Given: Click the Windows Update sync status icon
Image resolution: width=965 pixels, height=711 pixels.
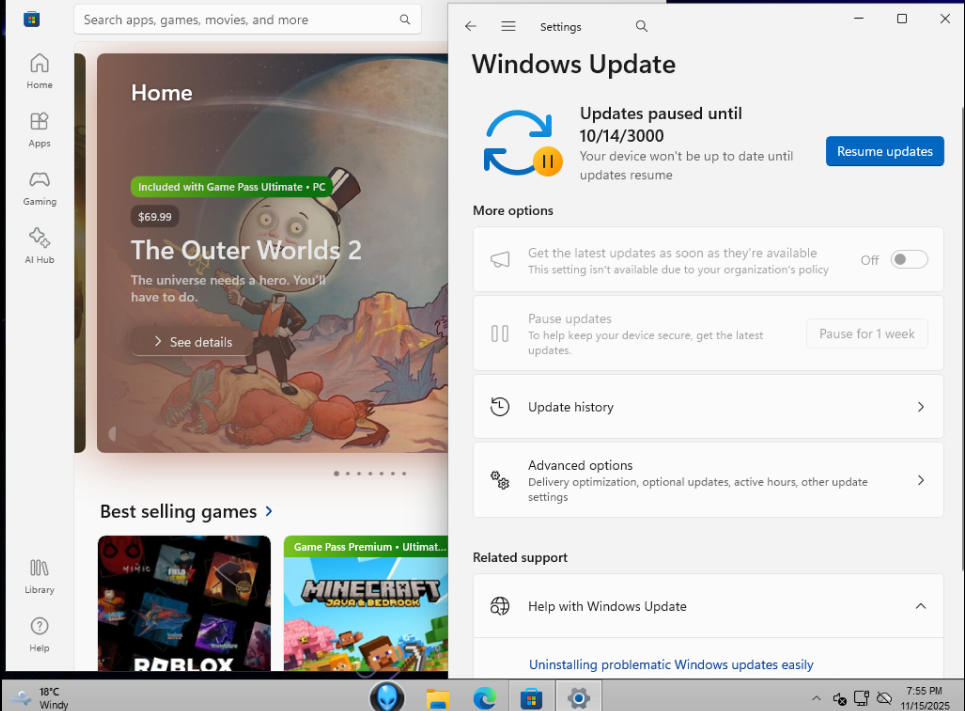Looking at the screenshot, I should (x=523, y=143).
